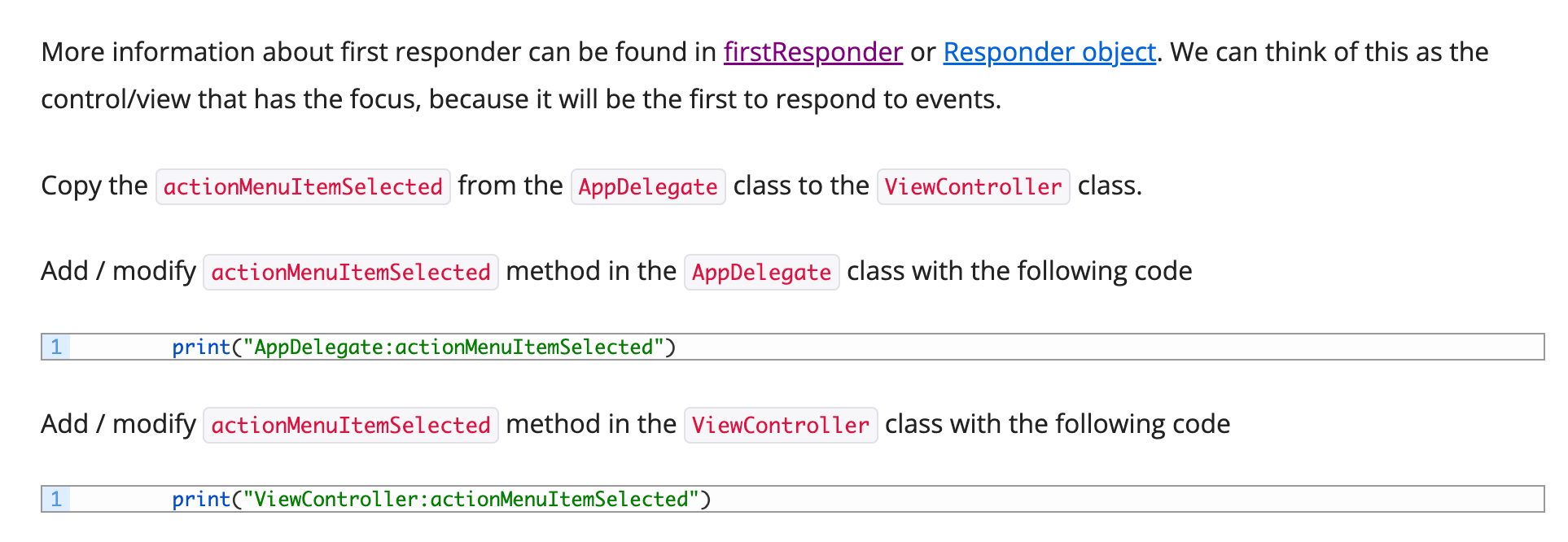Click AppDelegate code before 'class with the following code'
This screenshot has width=1568, height=542.
(761, 273)
